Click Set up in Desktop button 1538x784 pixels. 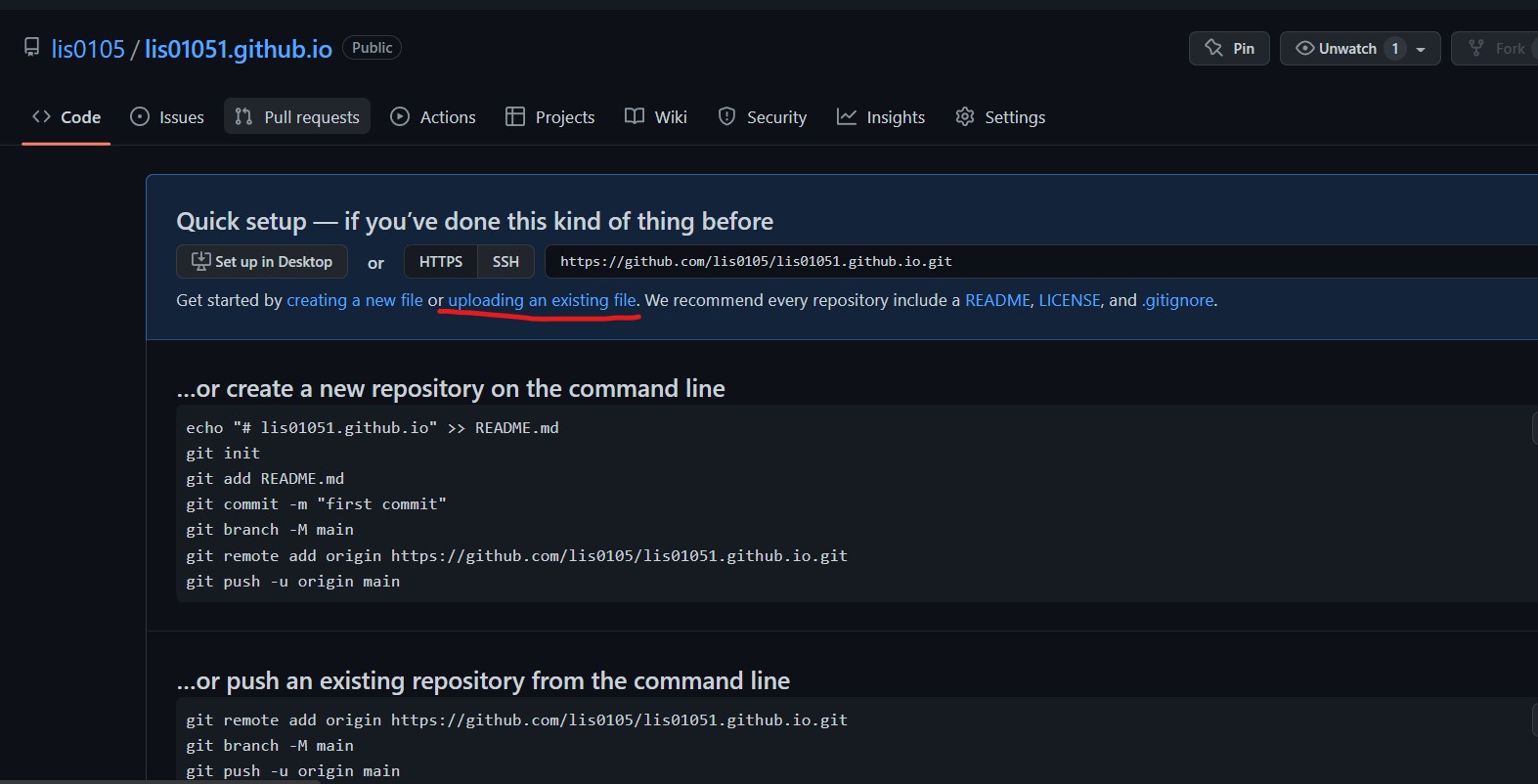point(262,262)
